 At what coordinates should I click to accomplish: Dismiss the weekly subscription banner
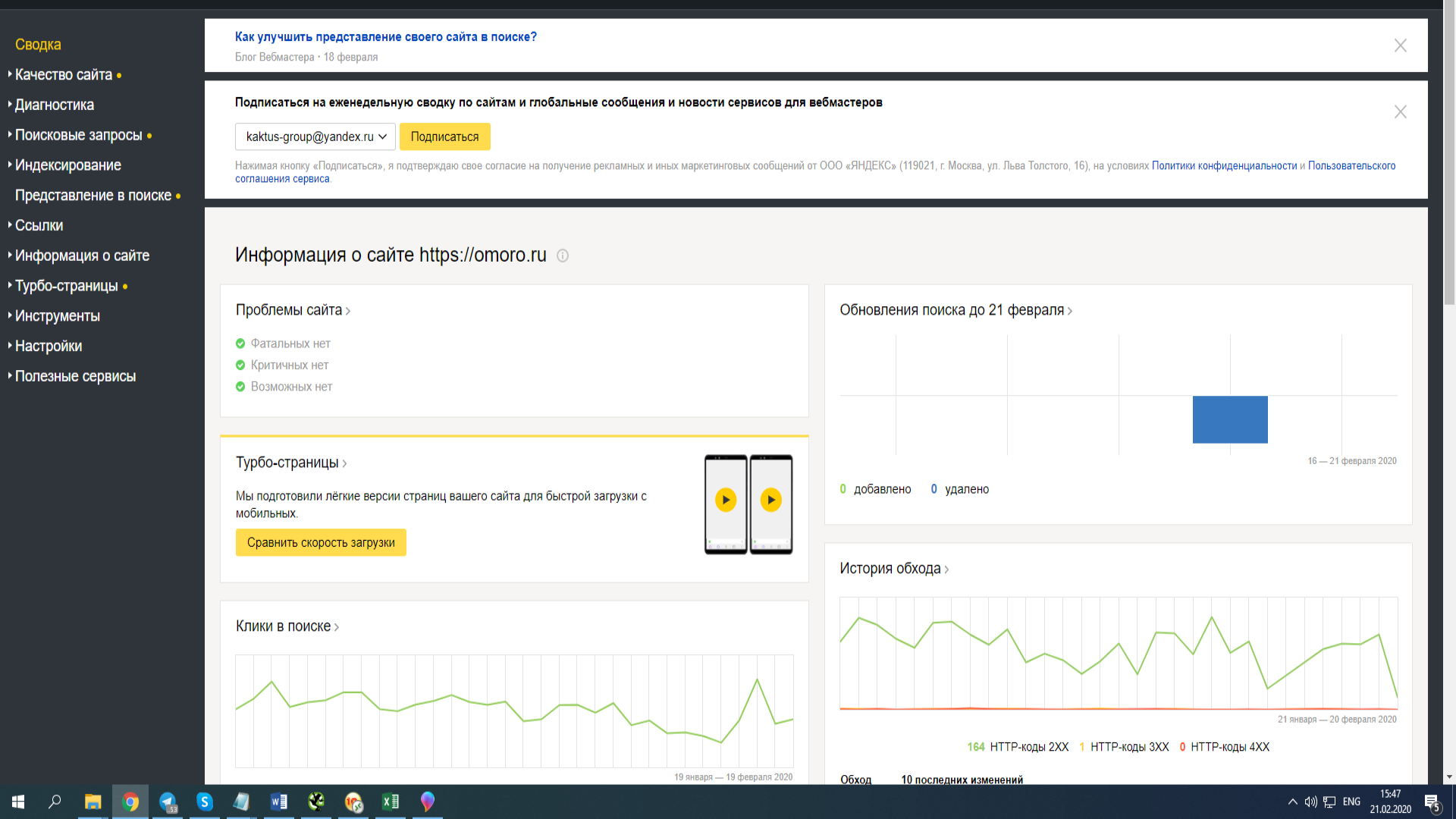click(1400, 112)
